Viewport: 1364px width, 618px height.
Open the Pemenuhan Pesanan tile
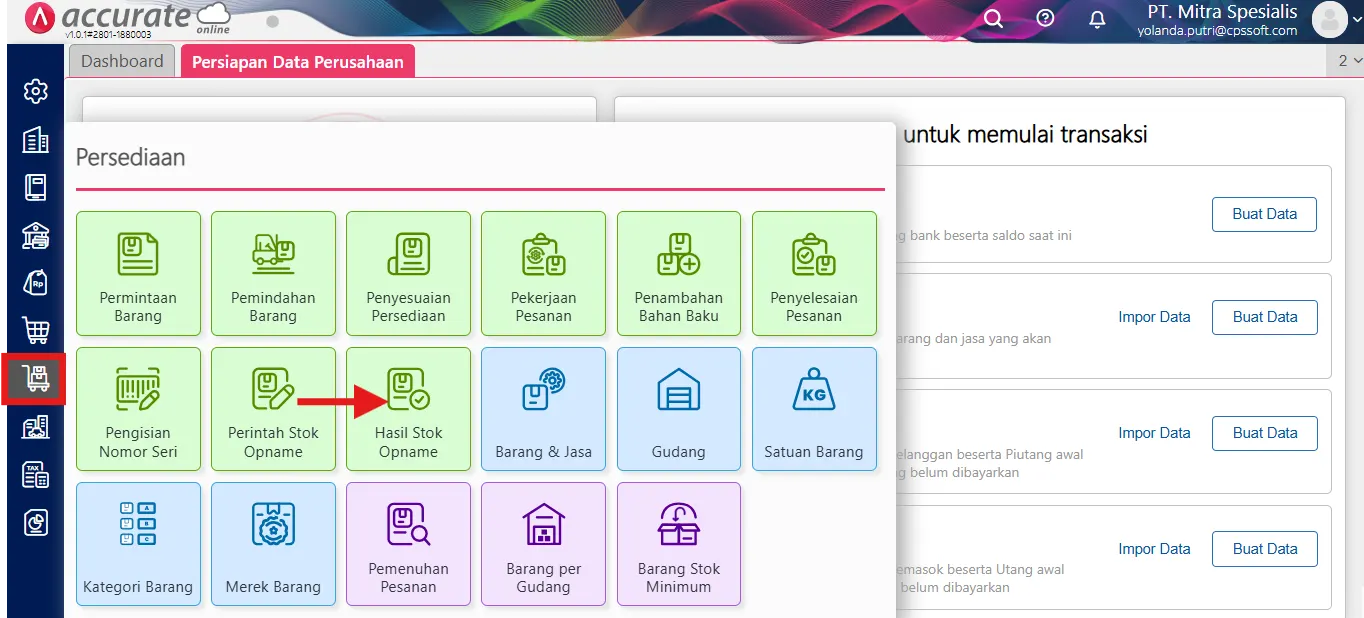[x=408, y=544]
